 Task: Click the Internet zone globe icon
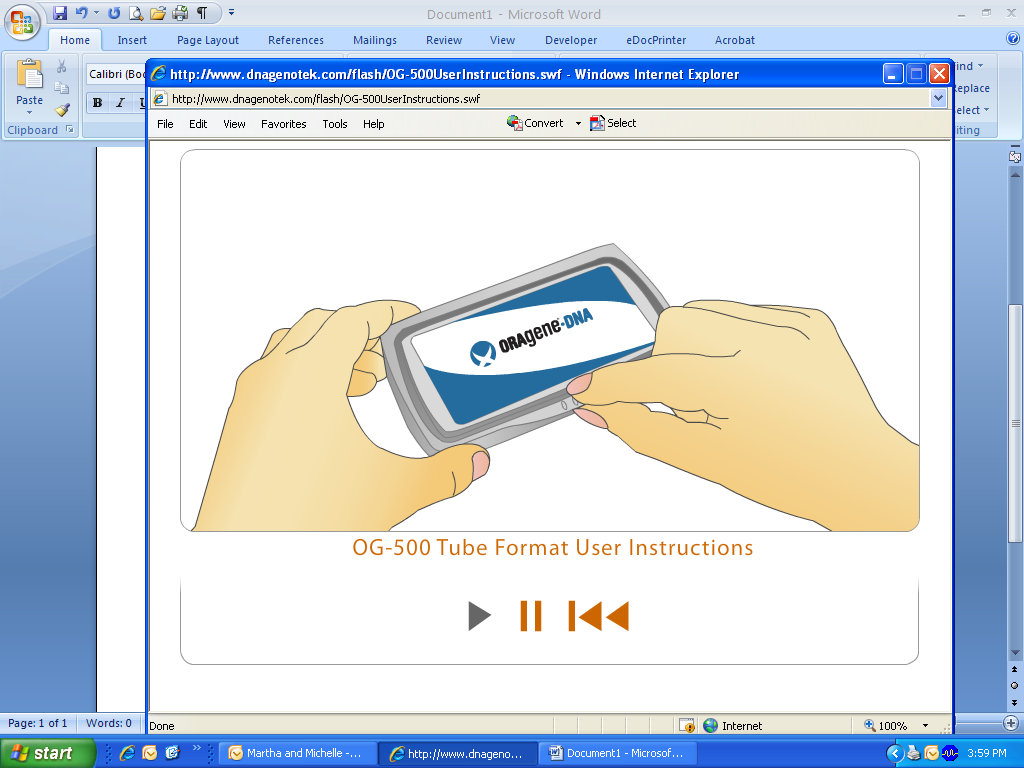click(711, 726)
